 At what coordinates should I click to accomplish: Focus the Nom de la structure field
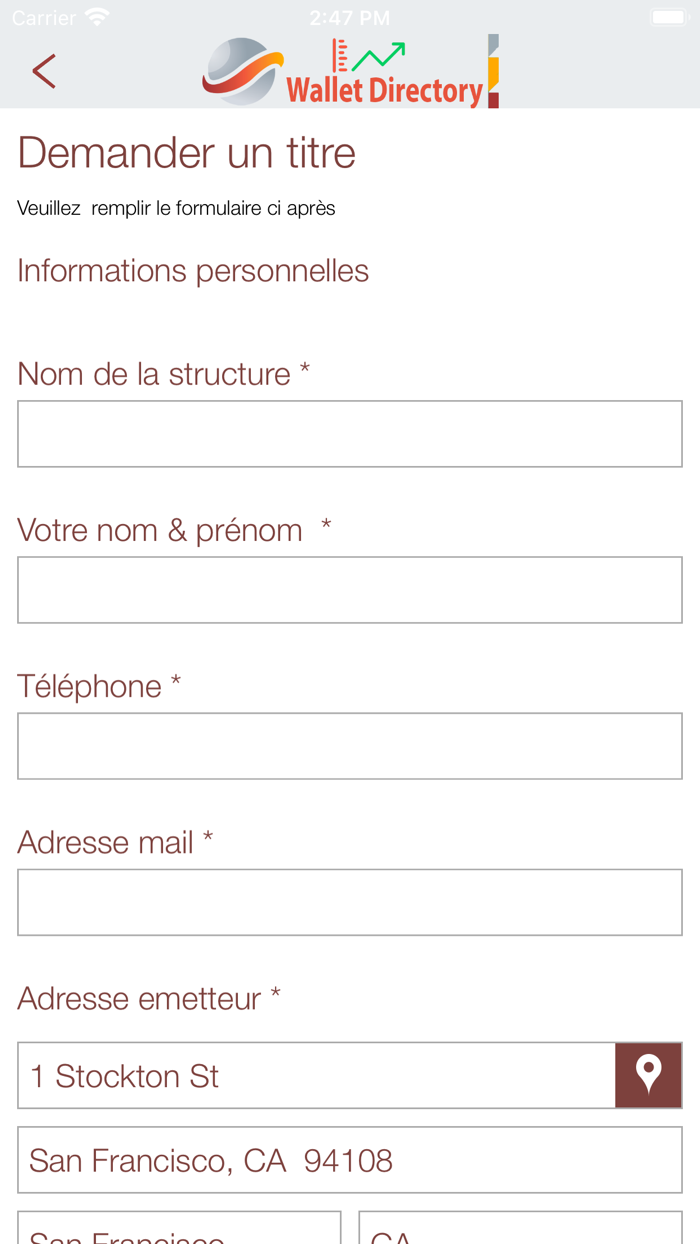click(x=349, y=433)
